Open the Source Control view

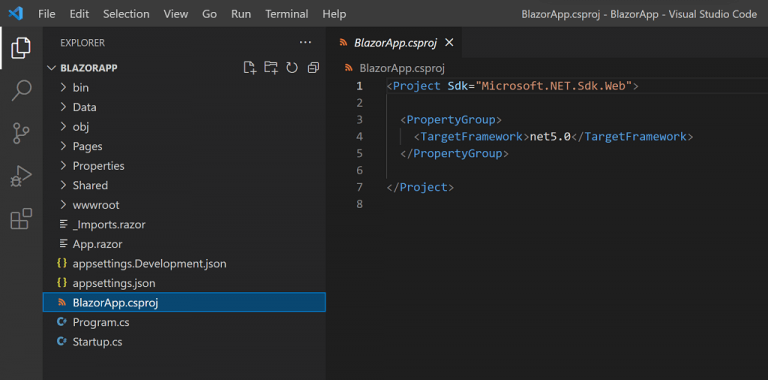click(x=21, y=133)
